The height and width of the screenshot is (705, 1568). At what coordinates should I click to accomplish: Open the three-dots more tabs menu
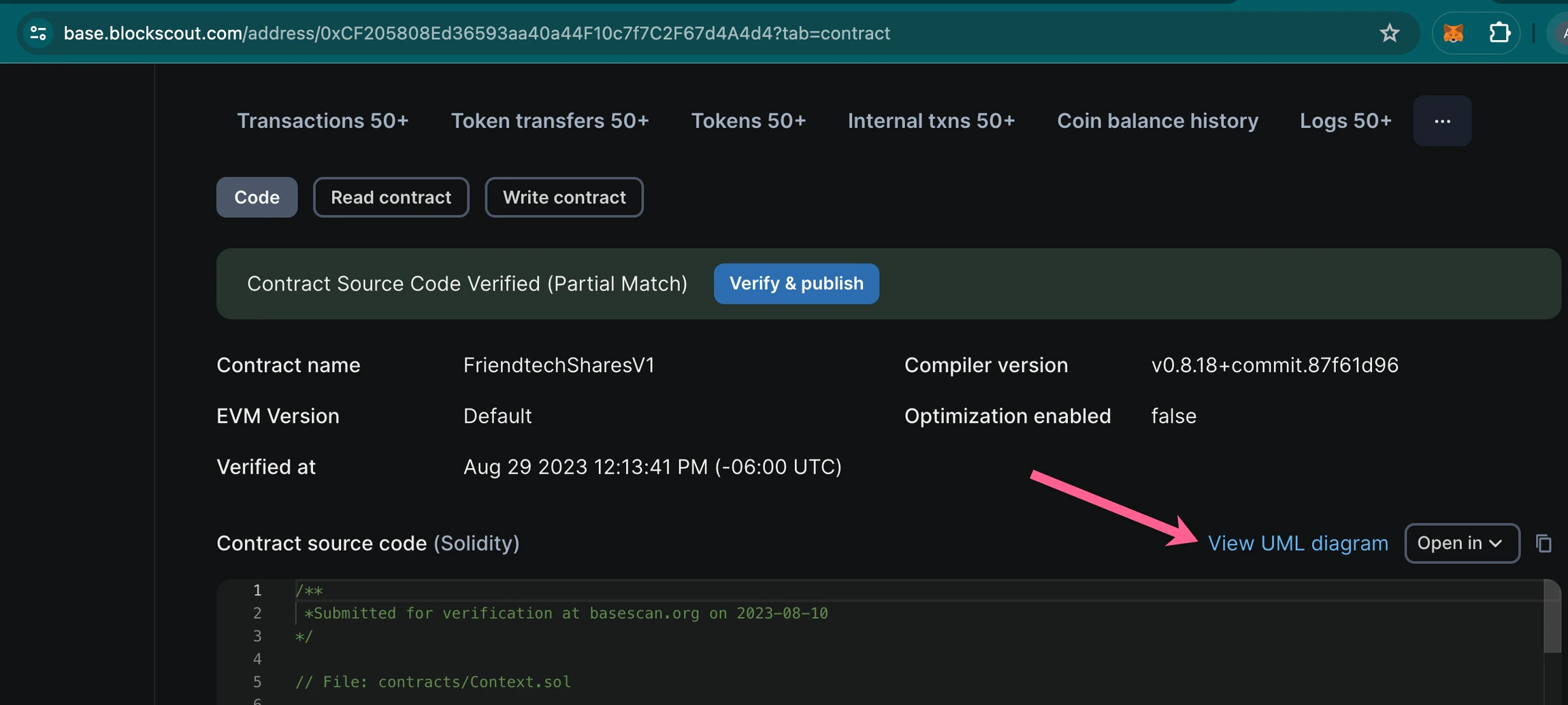coord(1442,120)
